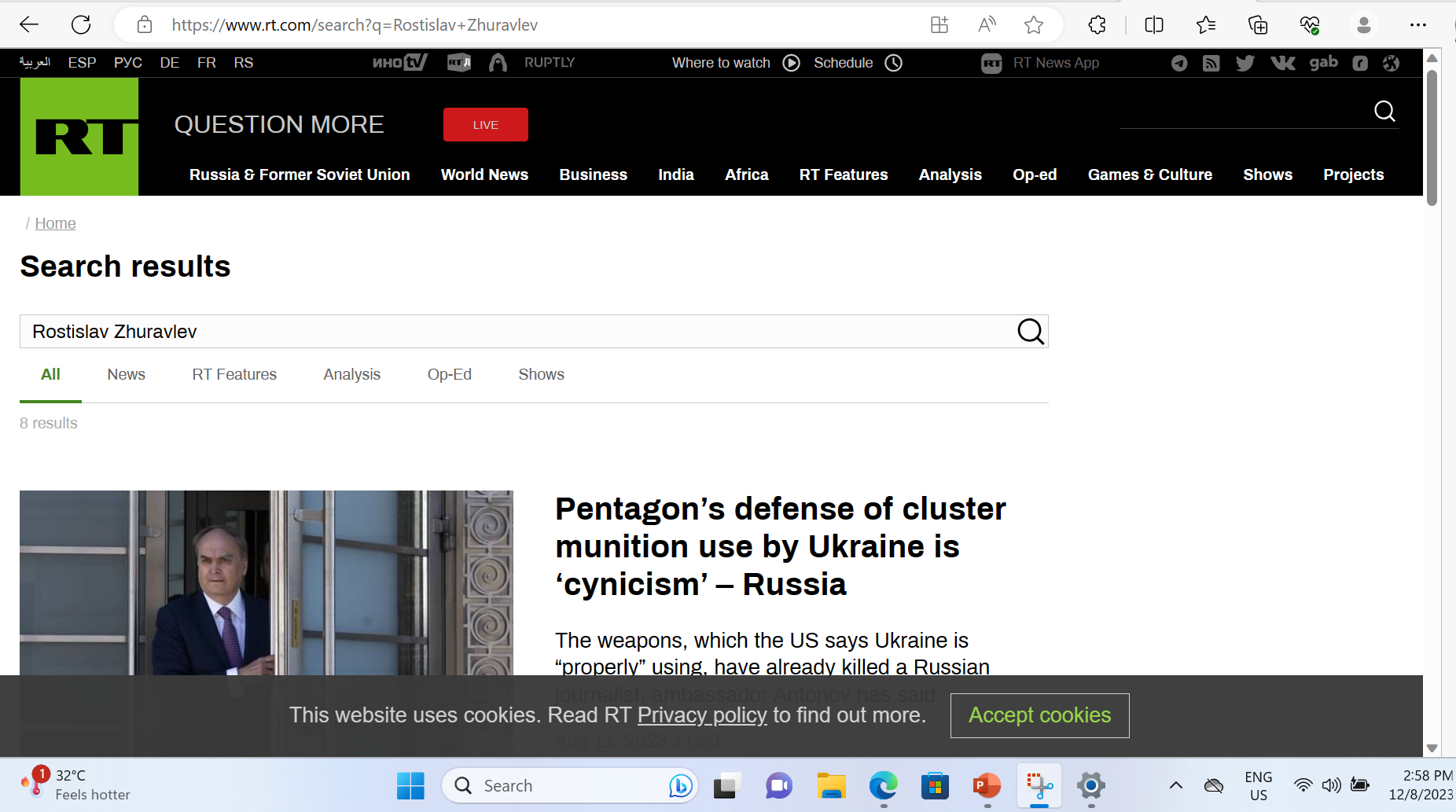Open RT Telegram channel icon
The image size is (1456, 812).
pyautogui.click(x=1179, y=63)
